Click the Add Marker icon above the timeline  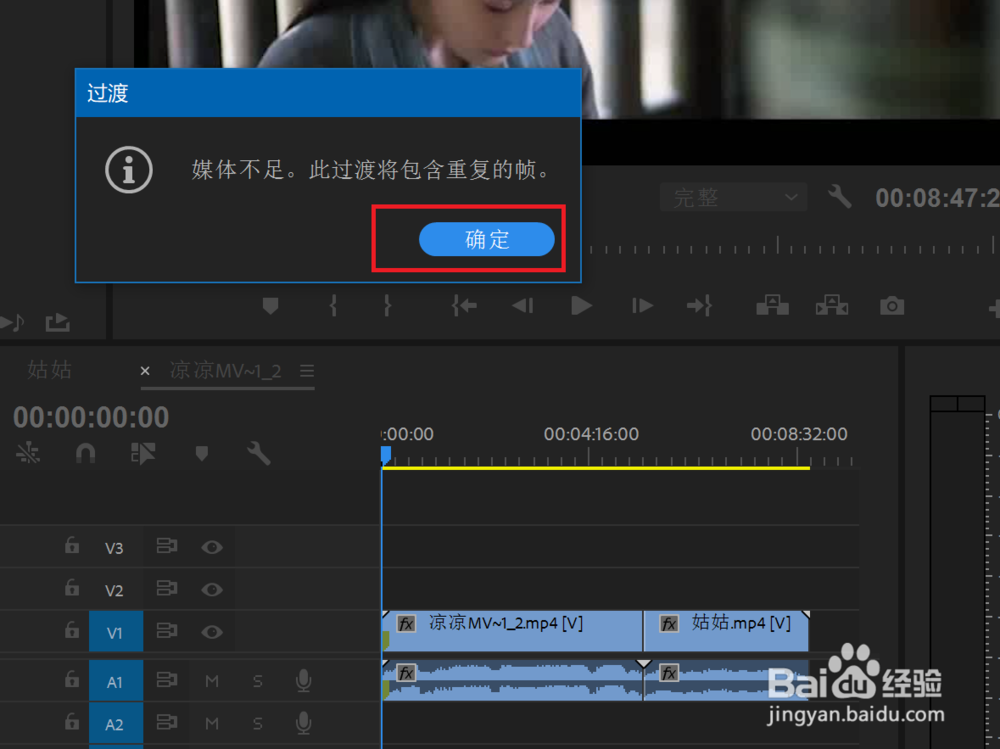click(200, 453)
